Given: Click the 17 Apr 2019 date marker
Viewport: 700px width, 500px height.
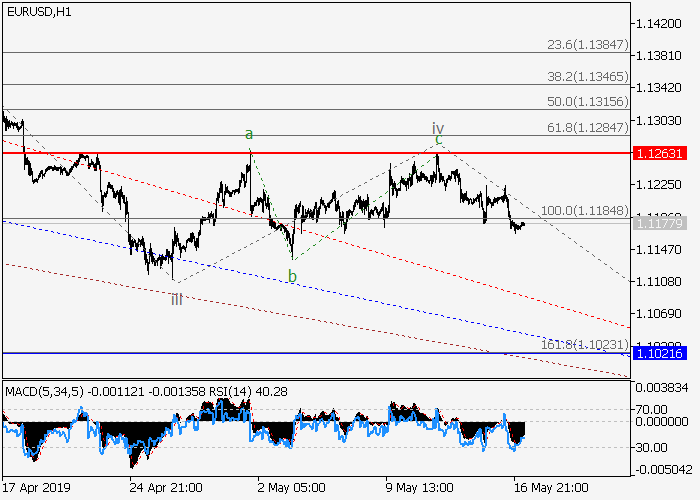Looking at the screenshot, I should click(36, 486).
